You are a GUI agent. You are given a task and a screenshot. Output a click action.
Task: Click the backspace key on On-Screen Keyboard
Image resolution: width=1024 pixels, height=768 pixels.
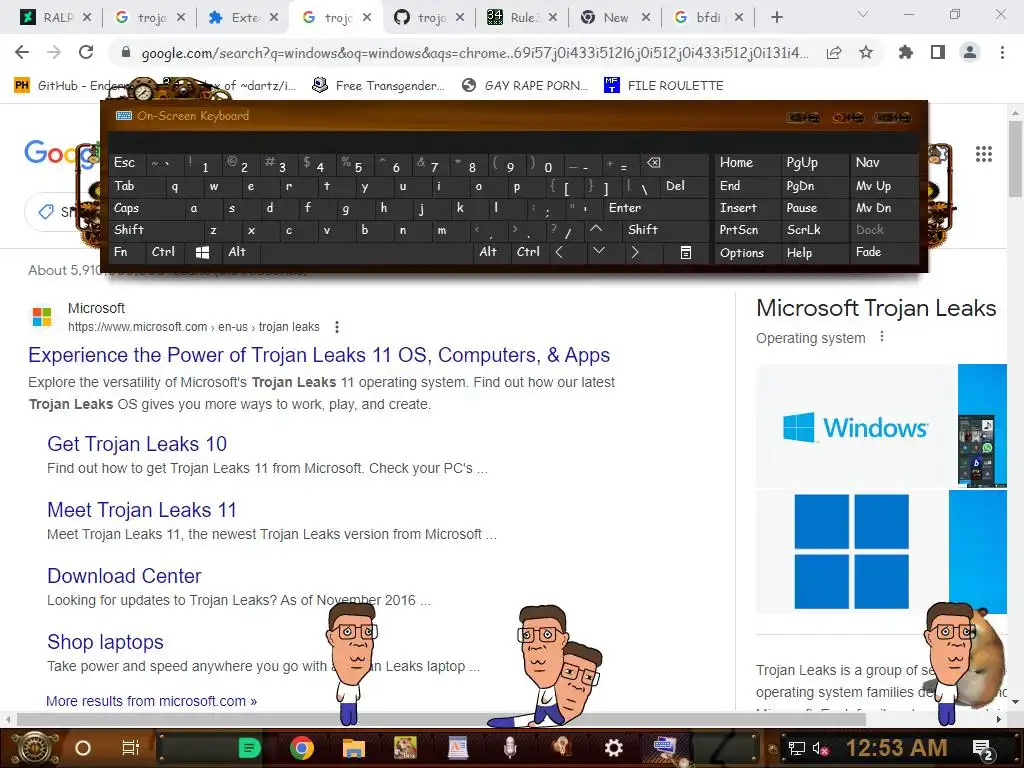coord(653,163)
